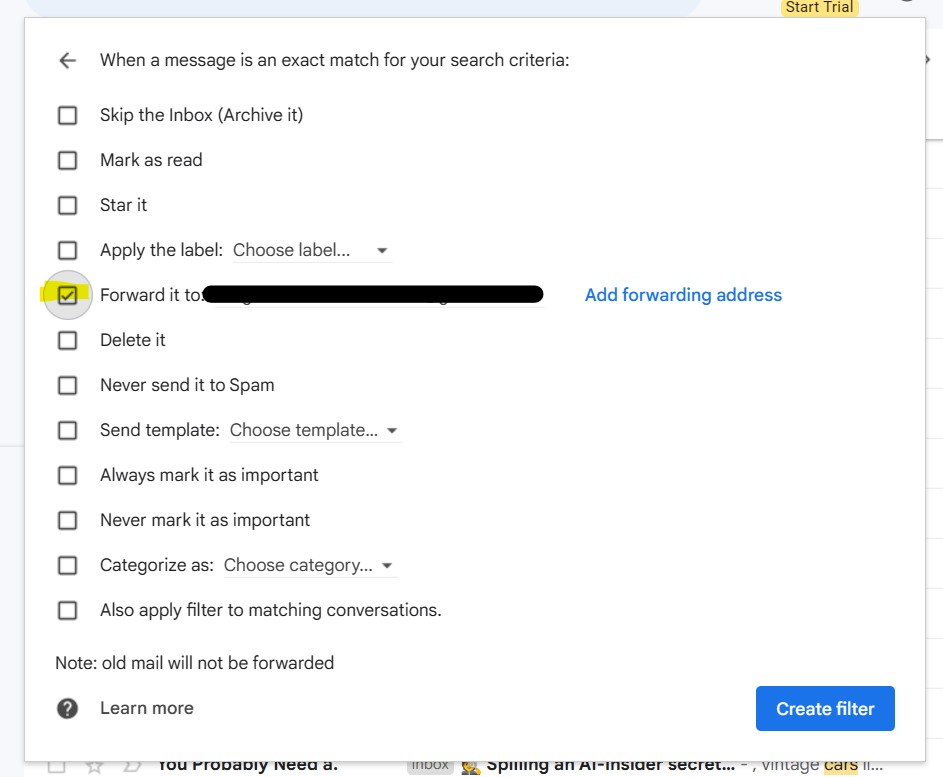943x777 pixels.
Task: Click the right chevron at the top right
Action: click(927, 57)
